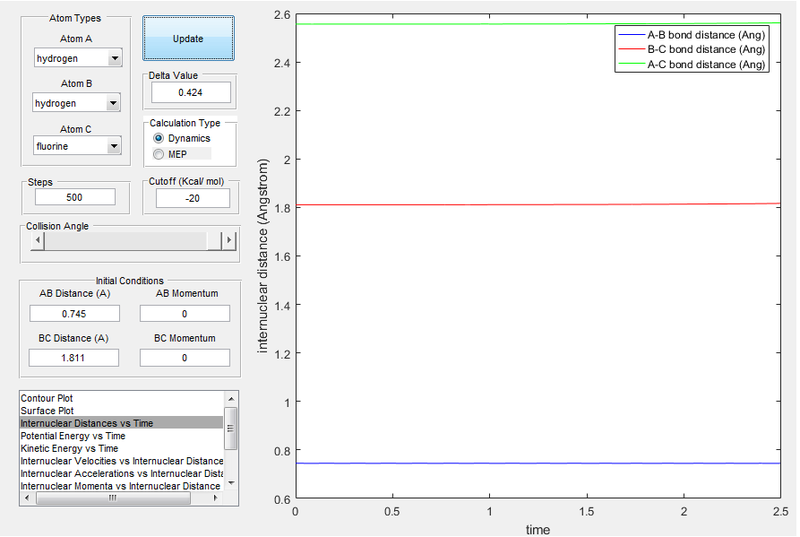This screenshot has width=800, height=537.
Task: Select Internuclear Accelerations vs Internuclear Distance entry
Action: (x=121, y=474)
